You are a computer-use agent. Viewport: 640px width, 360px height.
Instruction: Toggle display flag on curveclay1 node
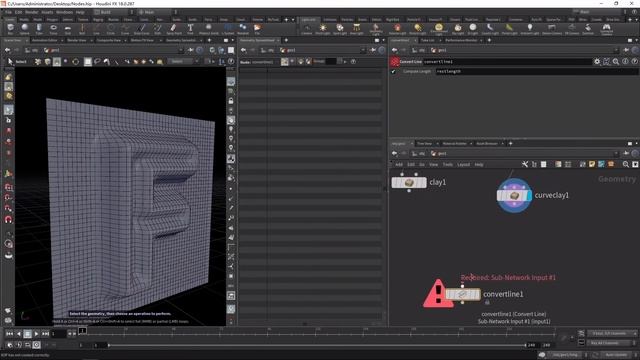click(x=529, y=196)
